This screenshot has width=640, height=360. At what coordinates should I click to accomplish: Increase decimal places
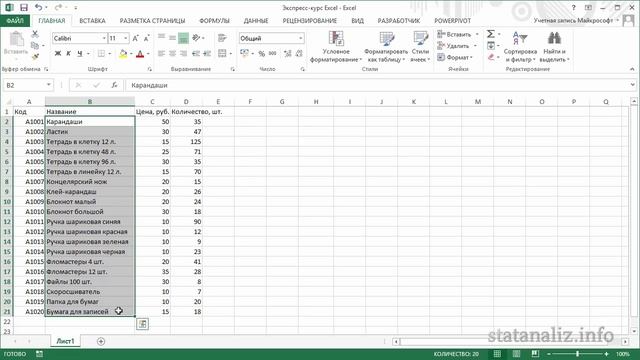click(x=287, y=53)
